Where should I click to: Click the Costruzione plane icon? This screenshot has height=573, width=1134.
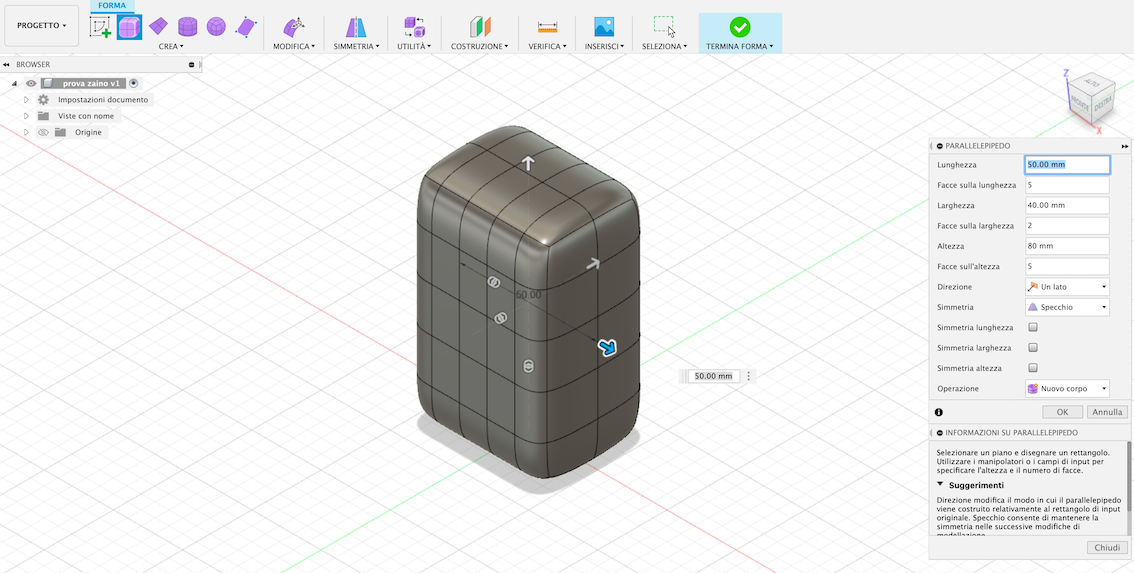click(x=479, y=27)
